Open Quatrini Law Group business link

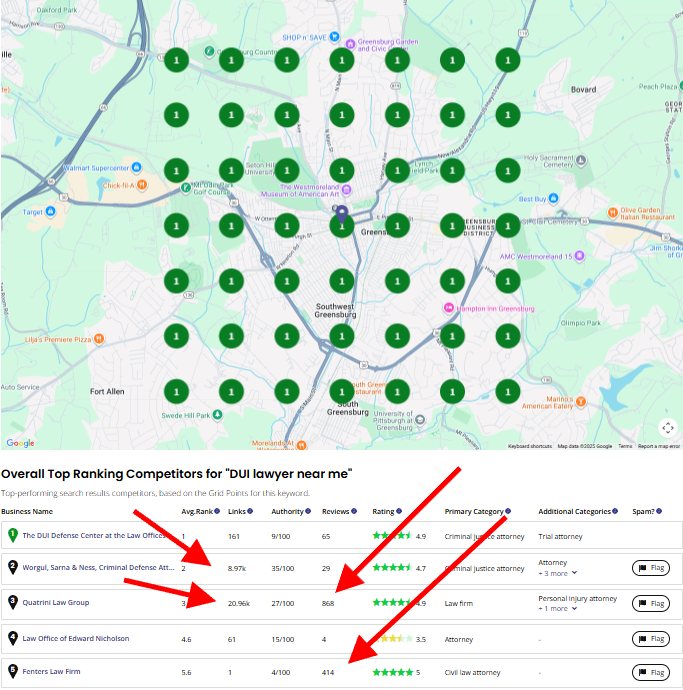pyautogui.click(x=56, y=602)
